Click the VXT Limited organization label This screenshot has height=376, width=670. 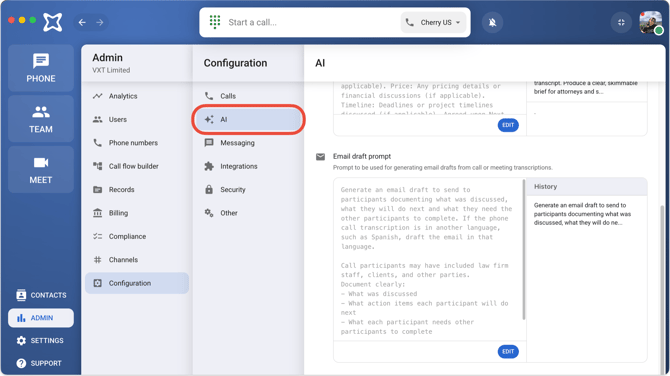[111, 70]
